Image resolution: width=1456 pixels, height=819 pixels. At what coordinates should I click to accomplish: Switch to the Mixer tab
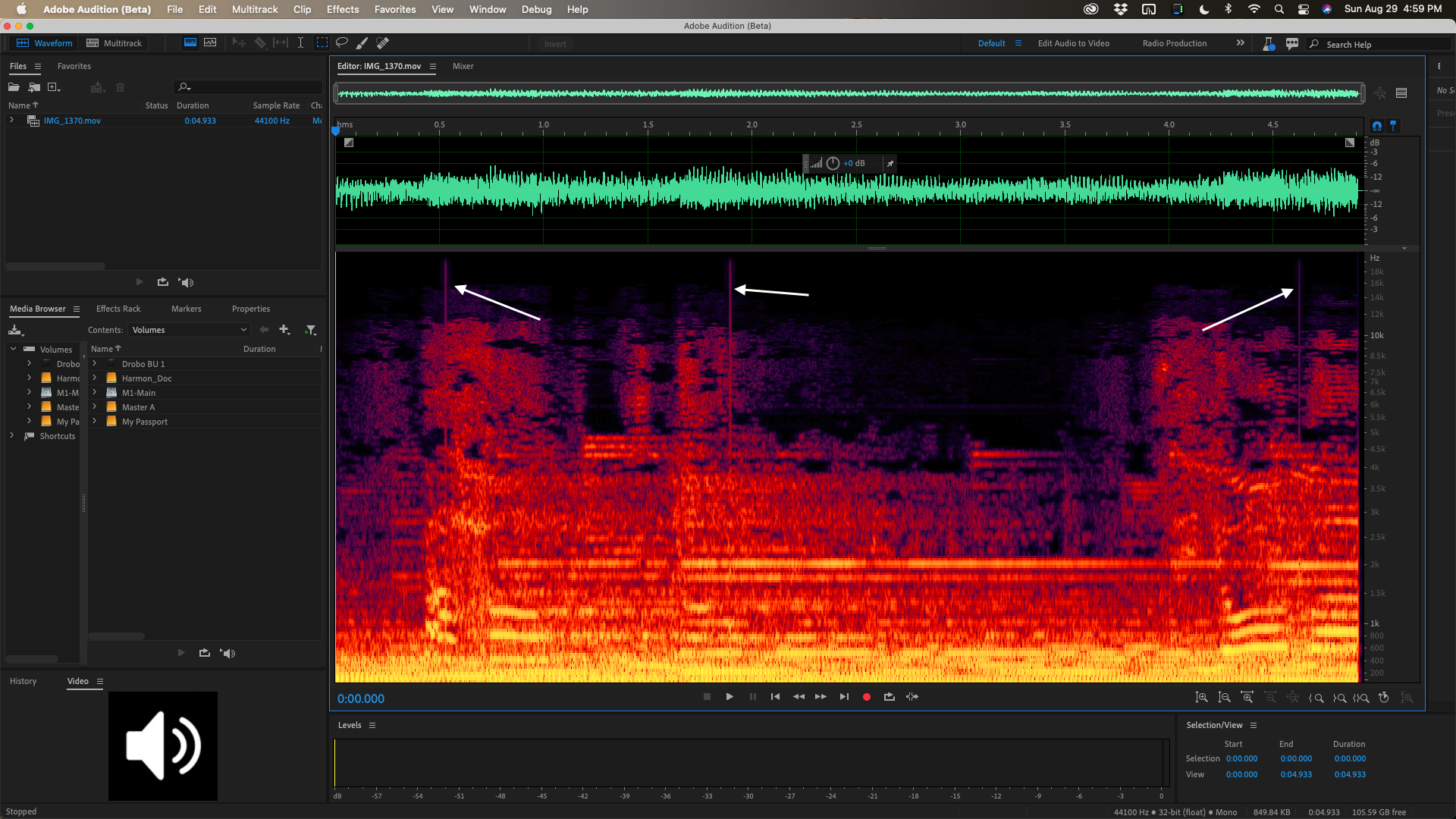(463, 66)
